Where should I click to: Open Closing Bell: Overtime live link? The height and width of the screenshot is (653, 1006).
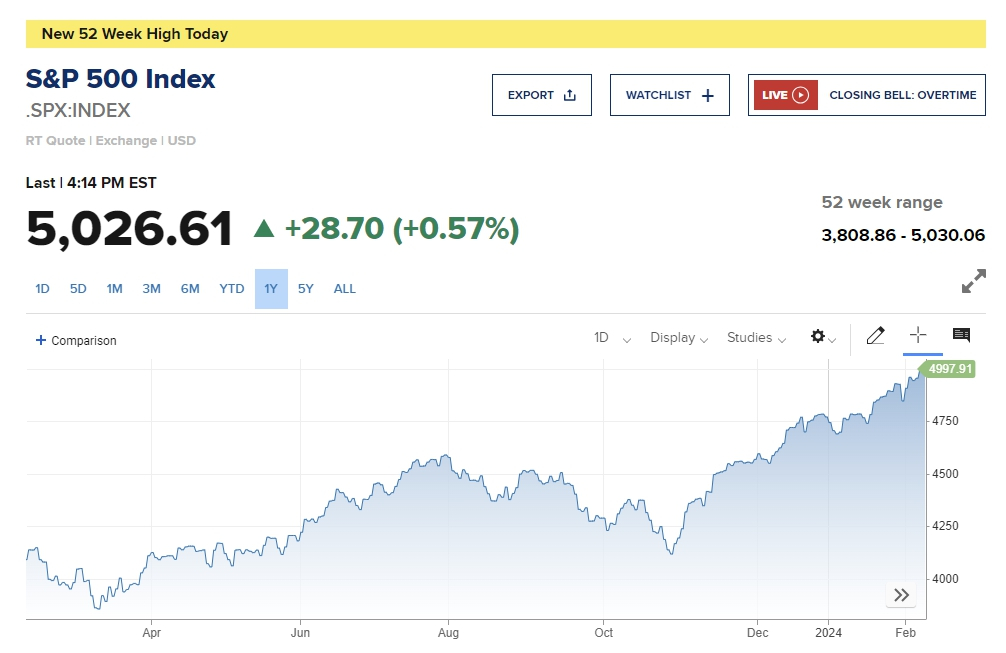[902, 95]
